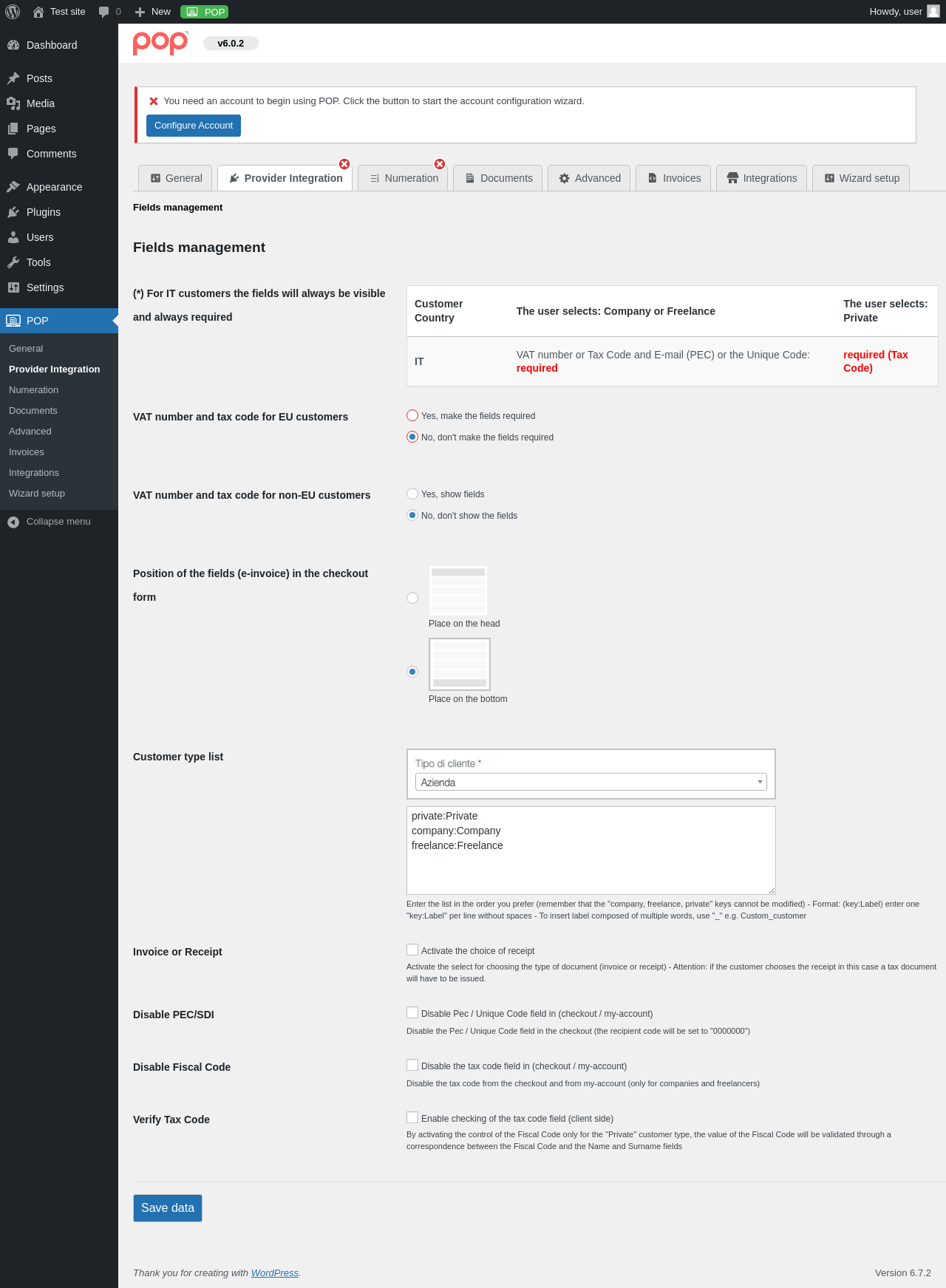Click the WordPress logo icon
This screenshot has height=1288, width=946.
pyautogui.click(x=13, y=12)
